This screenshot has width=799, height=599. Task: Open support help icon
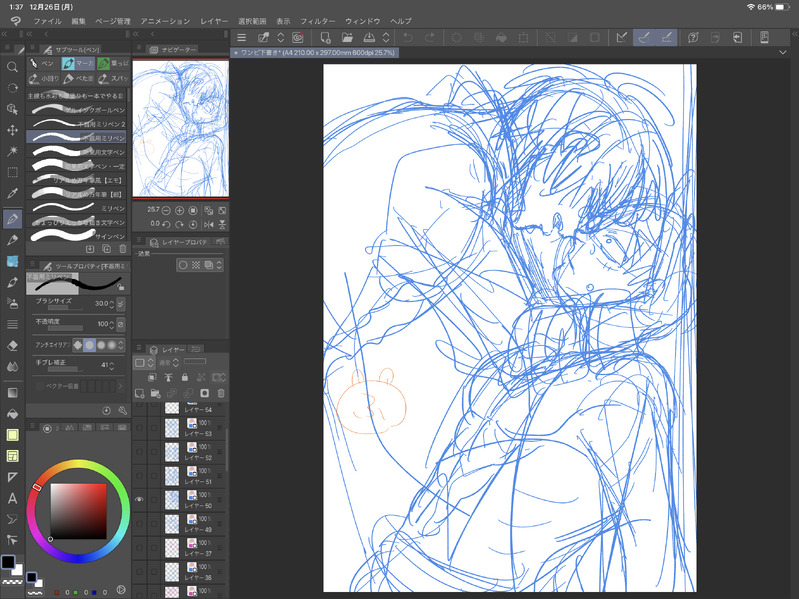pyautogui.click(x=693, y=38)
